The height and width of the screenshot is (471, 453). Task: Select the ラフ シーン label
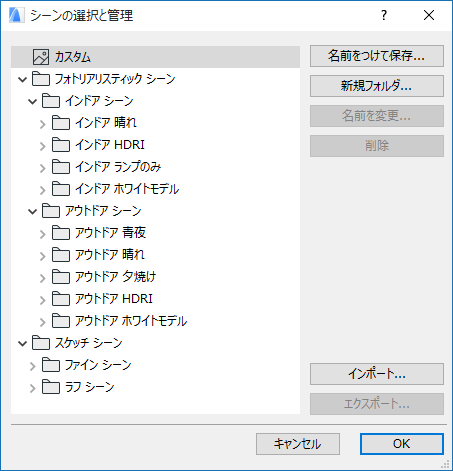pos(89,387)
